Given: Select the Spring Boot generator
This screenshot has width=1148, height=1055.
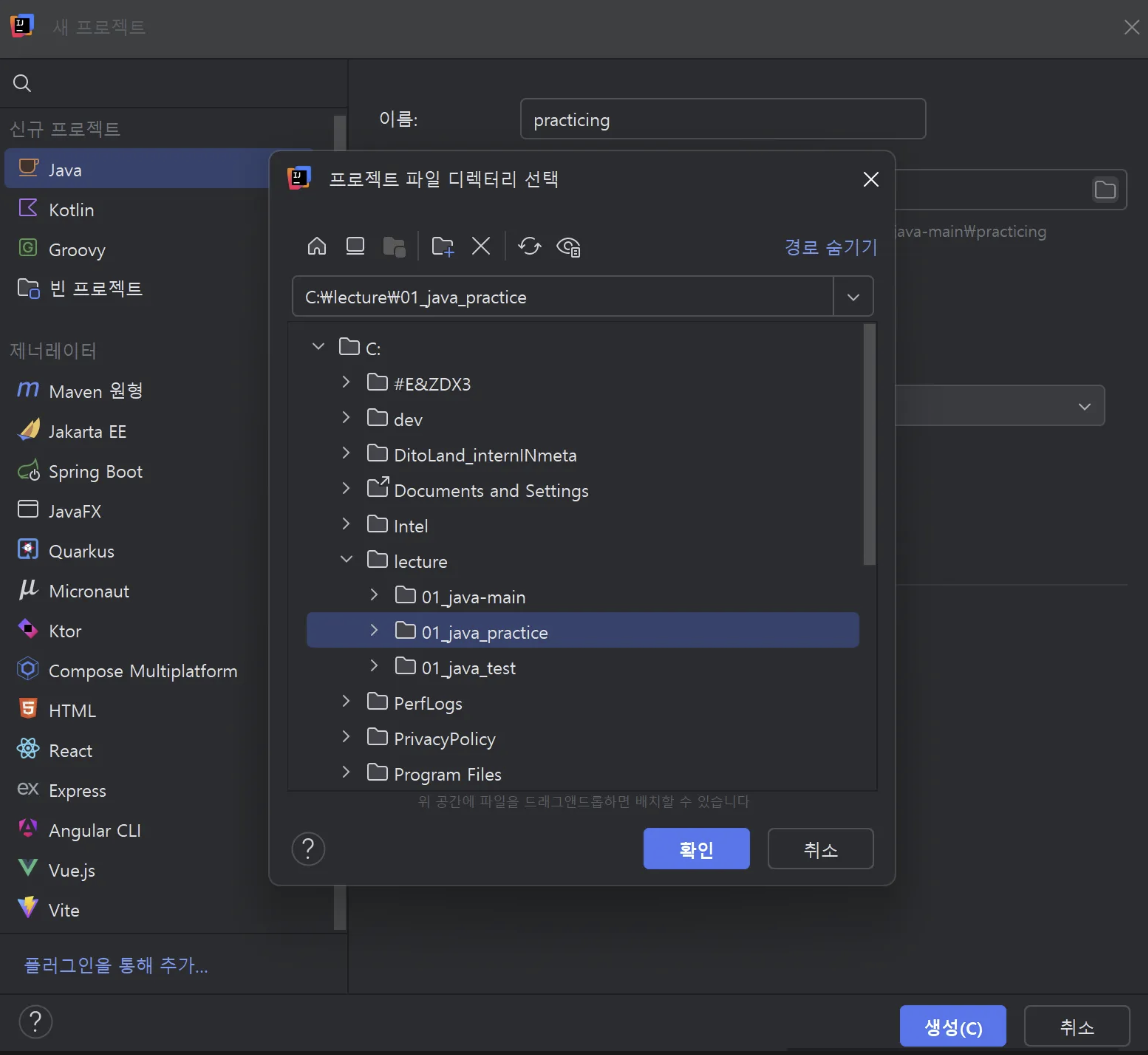Looking at the screenshot, I should coord(95,471).
